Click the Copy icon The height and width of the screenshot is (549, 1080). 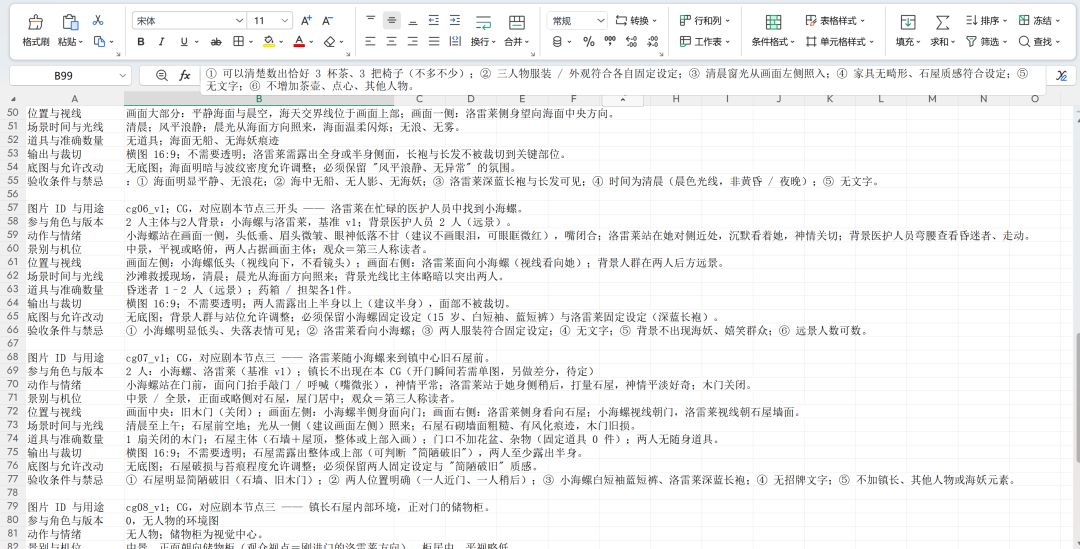coord(99,42)
